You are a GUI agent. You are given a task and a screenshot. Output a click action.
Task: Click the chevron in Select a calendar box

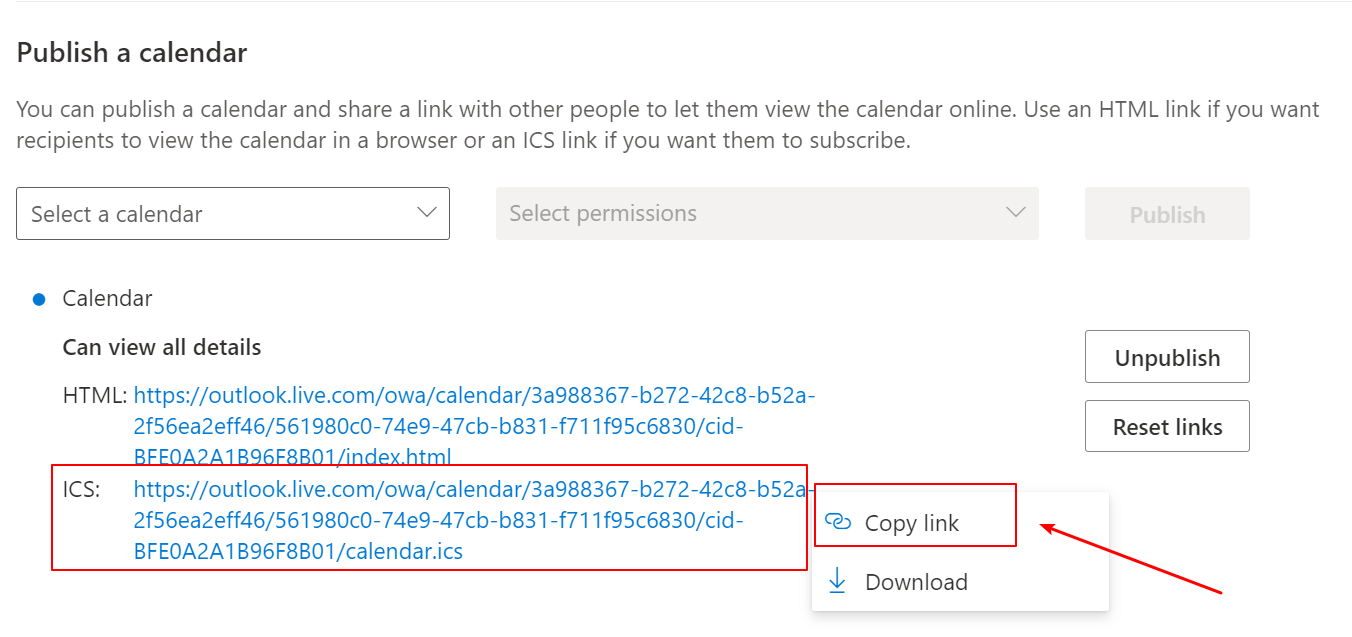(x=427, y=212)
